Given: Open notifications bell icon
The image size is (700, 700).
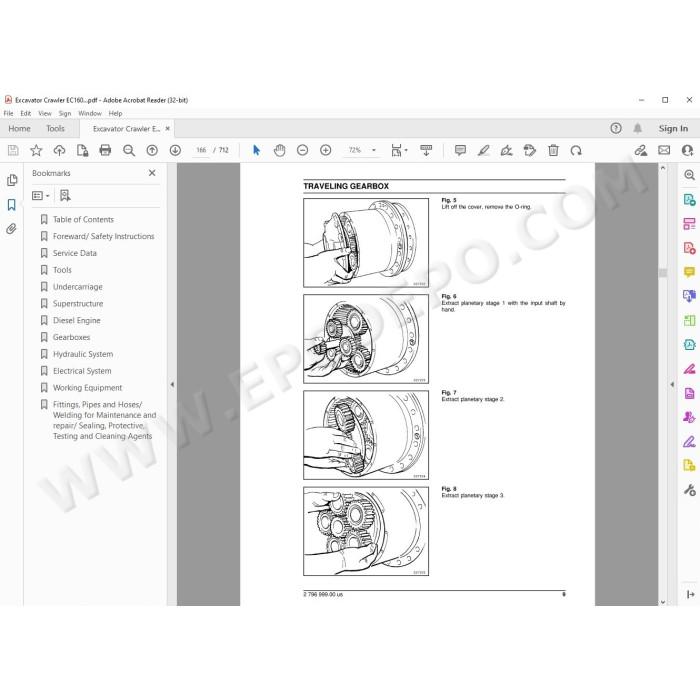Looking at the screenshot, I should (x=638, y=129).
